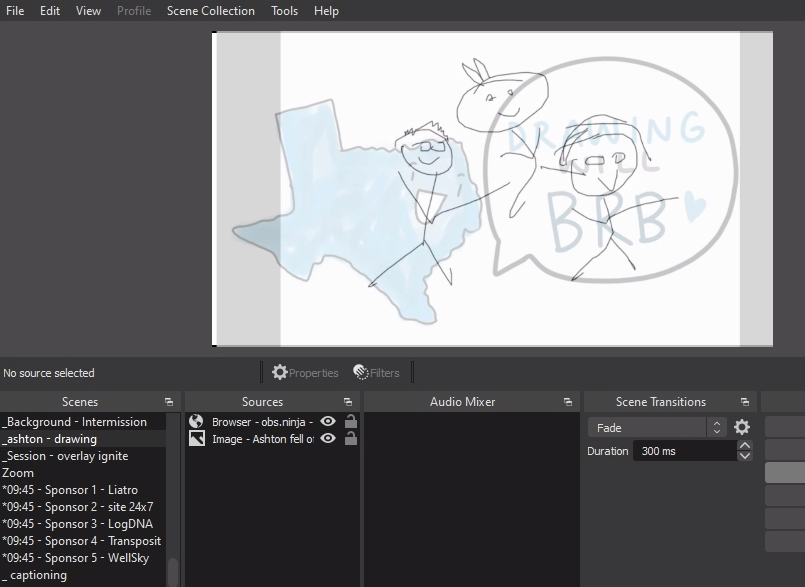This screenshot has height=587, width=805.
Task: Undock the Scene Transitions panel popout icon
Action: (745, 402)
